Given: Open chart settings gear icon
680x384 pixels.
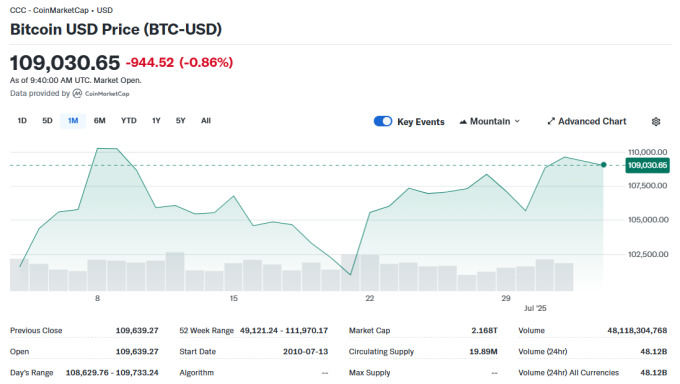Looking at the screenshot, I should (x=656, y=121).
